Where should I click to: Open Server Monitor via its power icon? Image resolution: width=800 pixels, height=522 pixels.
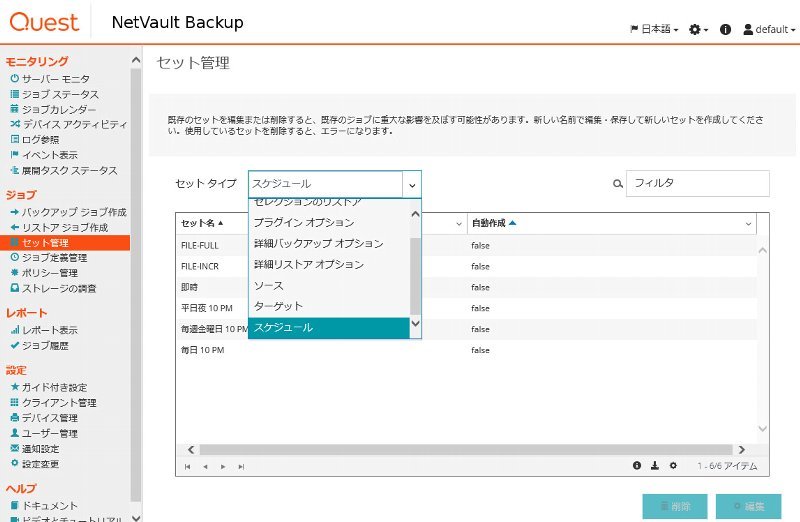click(x=14, y=79)
